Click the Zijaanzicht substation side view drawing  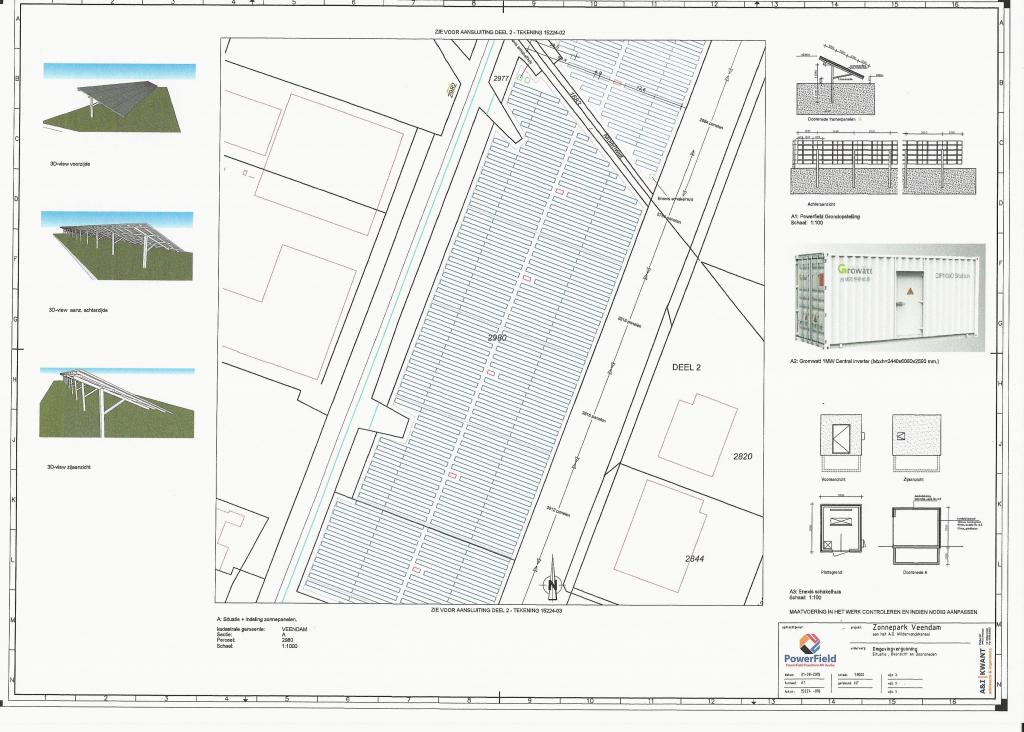[x=915, y=442]
